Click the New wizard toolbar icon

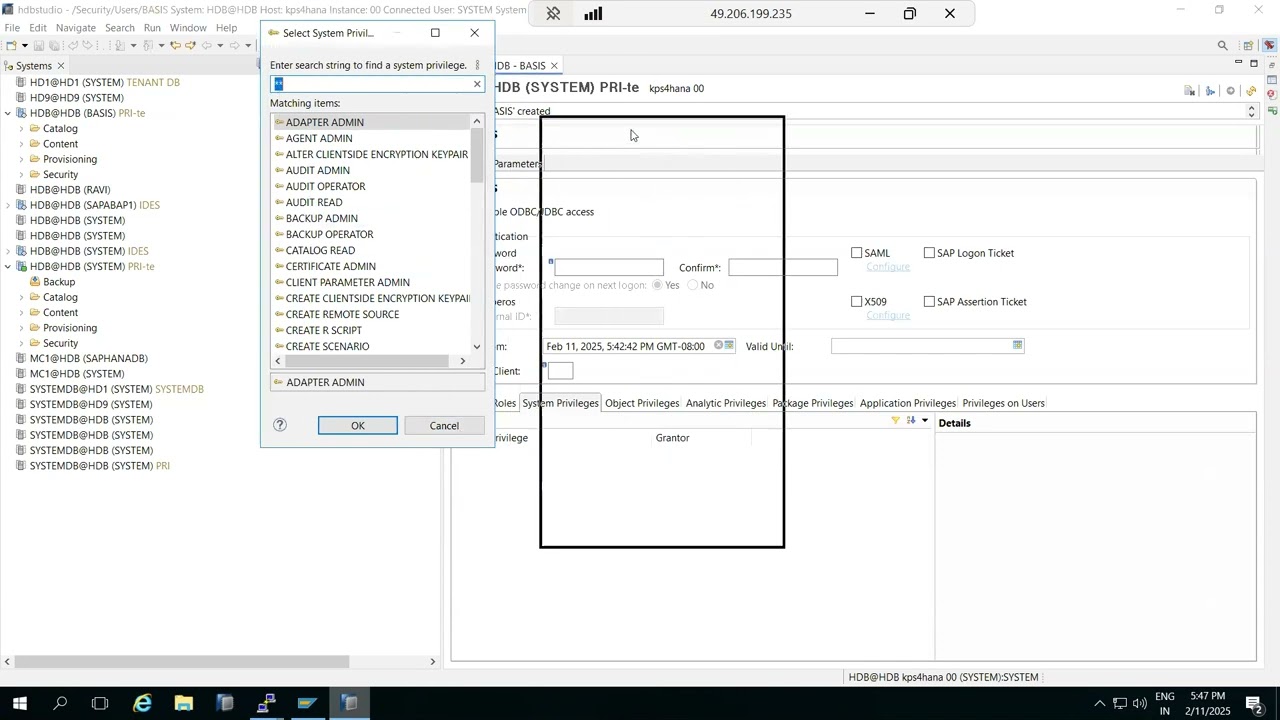11,45
